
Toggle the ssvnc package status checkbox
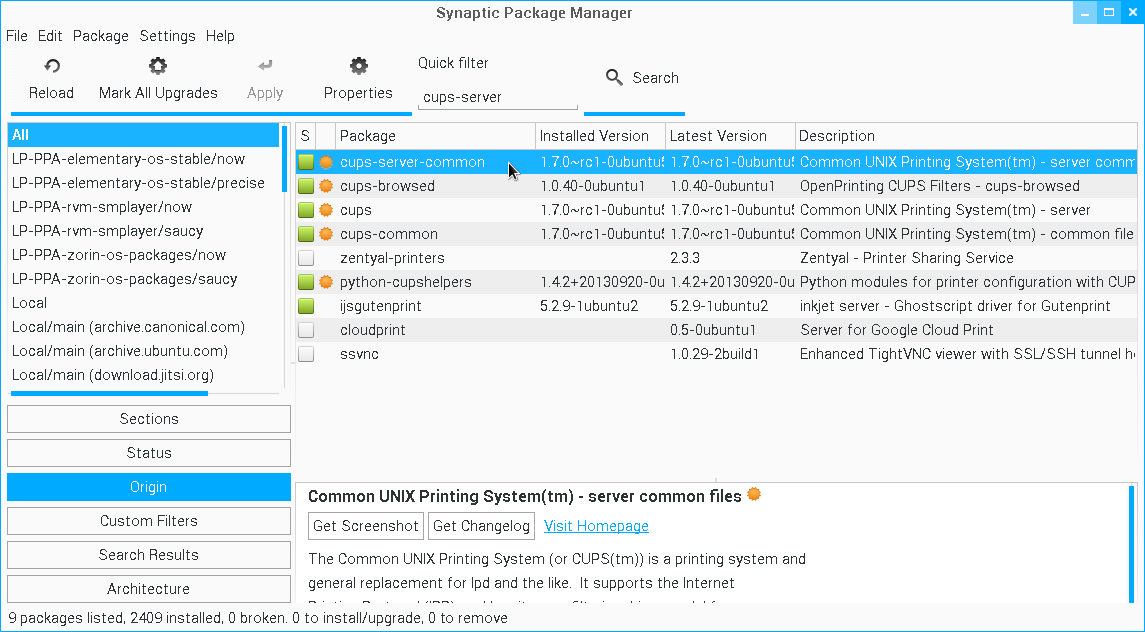(x=306, y=354)
